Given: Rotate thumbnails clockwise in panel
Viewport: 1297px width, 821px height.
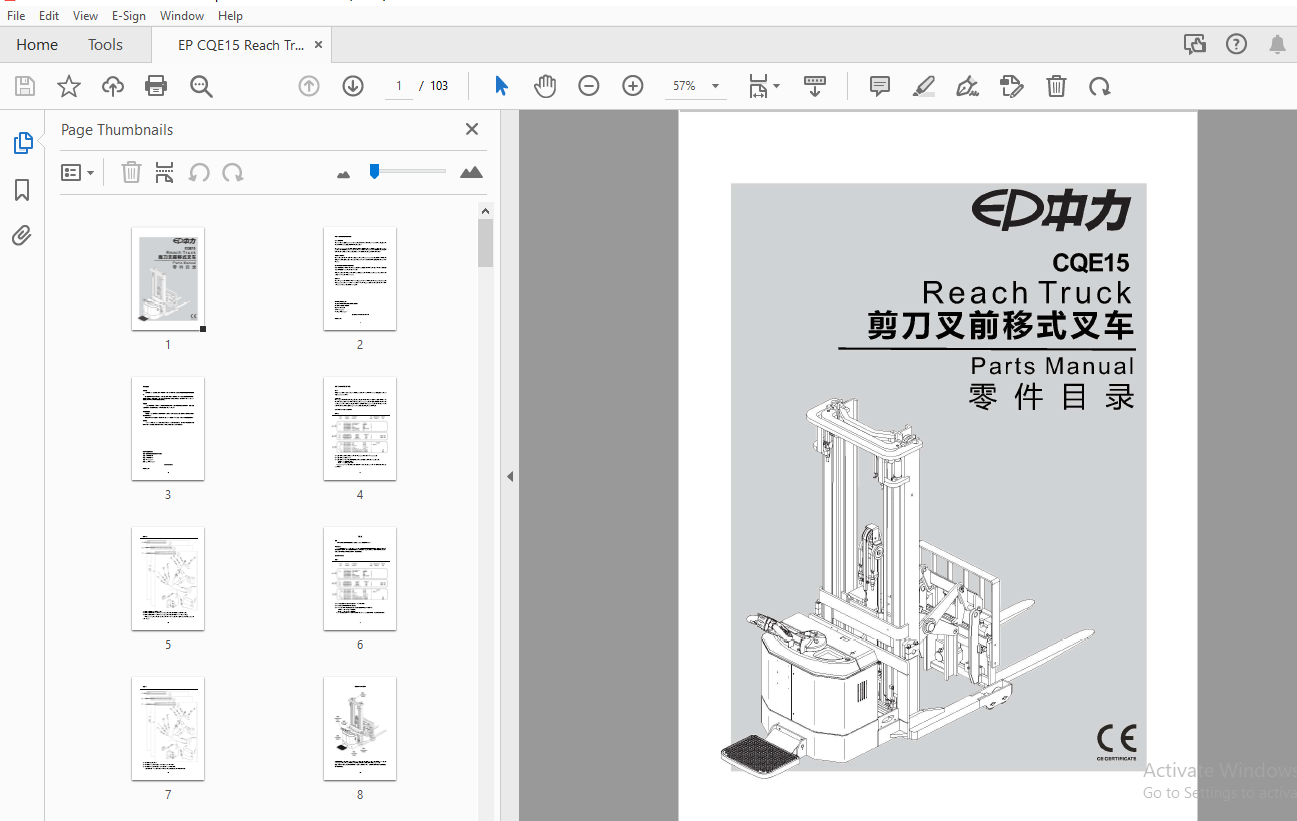Looking at the screenshot, I should click(x=233, y=173).
